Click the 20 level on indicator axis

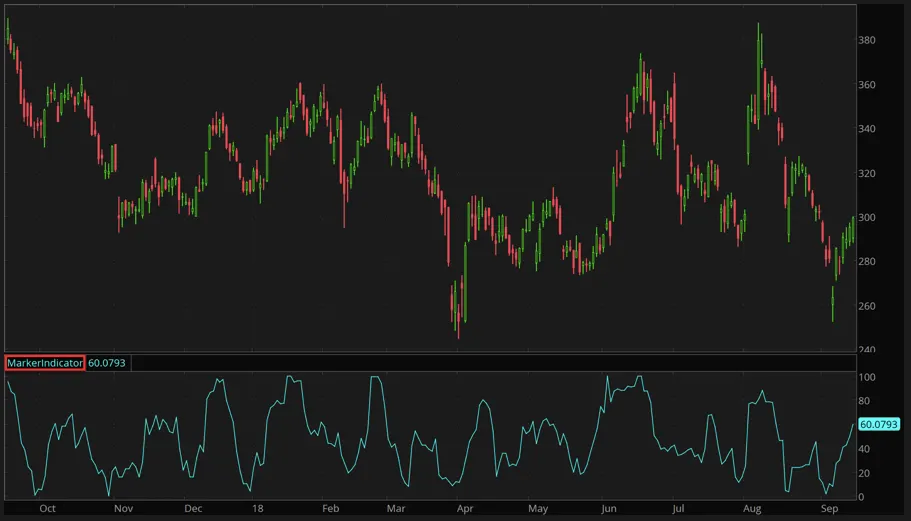(x=865, y=473)
